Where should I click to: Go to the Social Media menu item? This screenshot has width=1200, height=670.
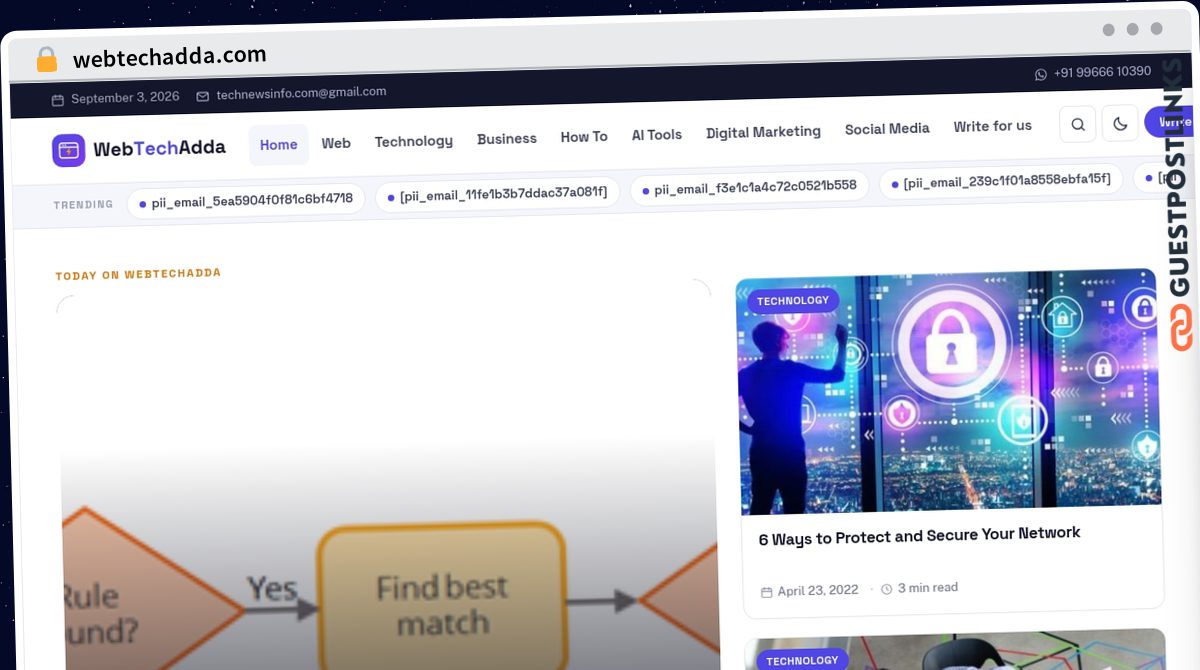pyautogui.click(x=887, y=128)
